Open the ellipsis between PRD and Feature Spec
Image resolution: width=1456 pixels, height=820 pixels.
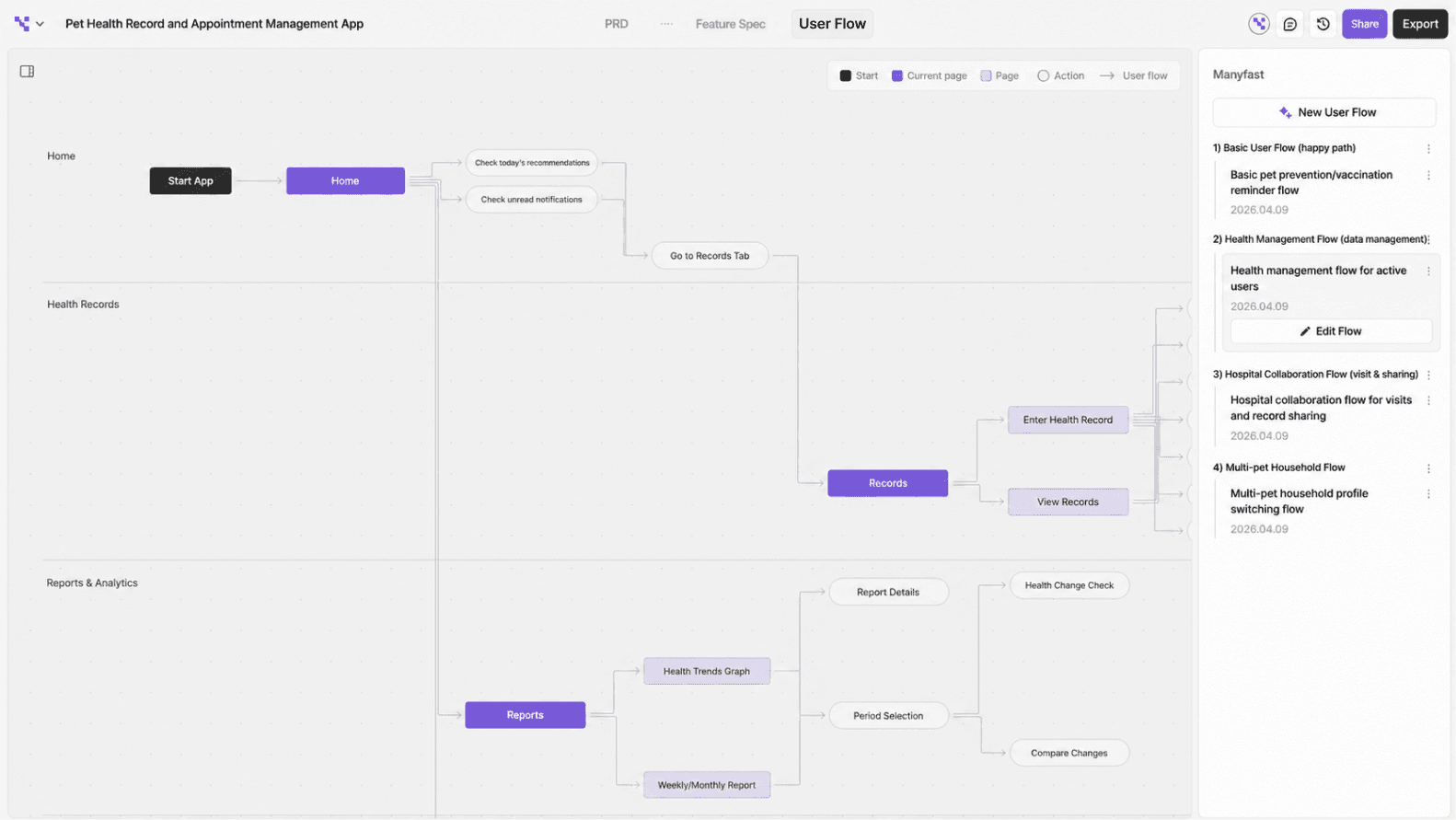666,24
